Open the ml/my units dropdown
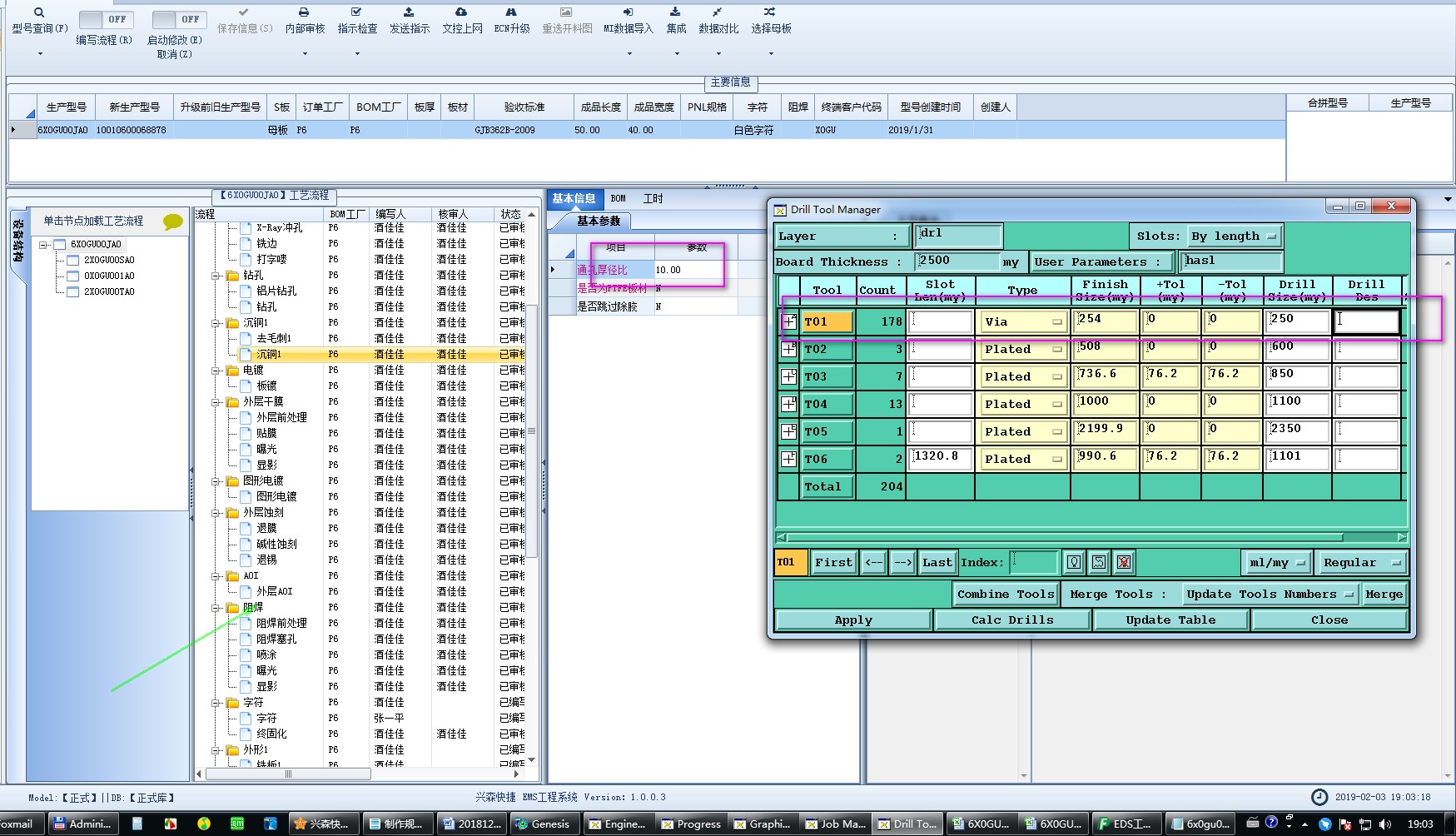Viewport: 1456px width, 836px height. click(x=1277, y=562)
